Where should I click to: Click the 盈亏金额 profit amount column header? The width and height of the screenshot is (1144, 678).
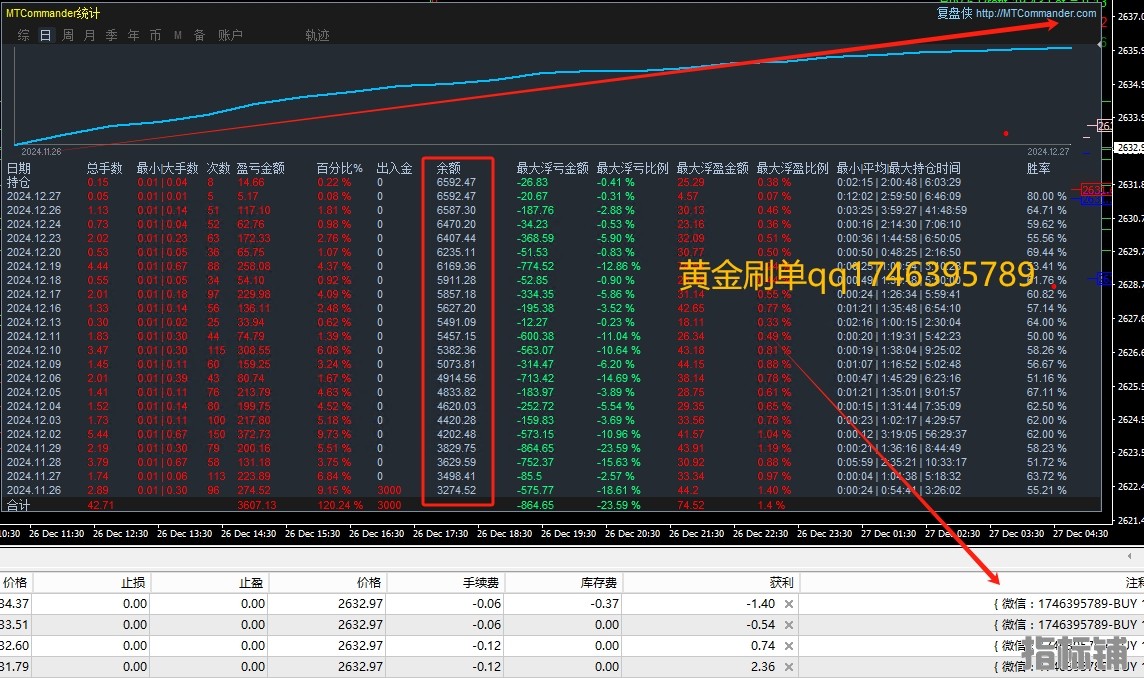(260, 169)
